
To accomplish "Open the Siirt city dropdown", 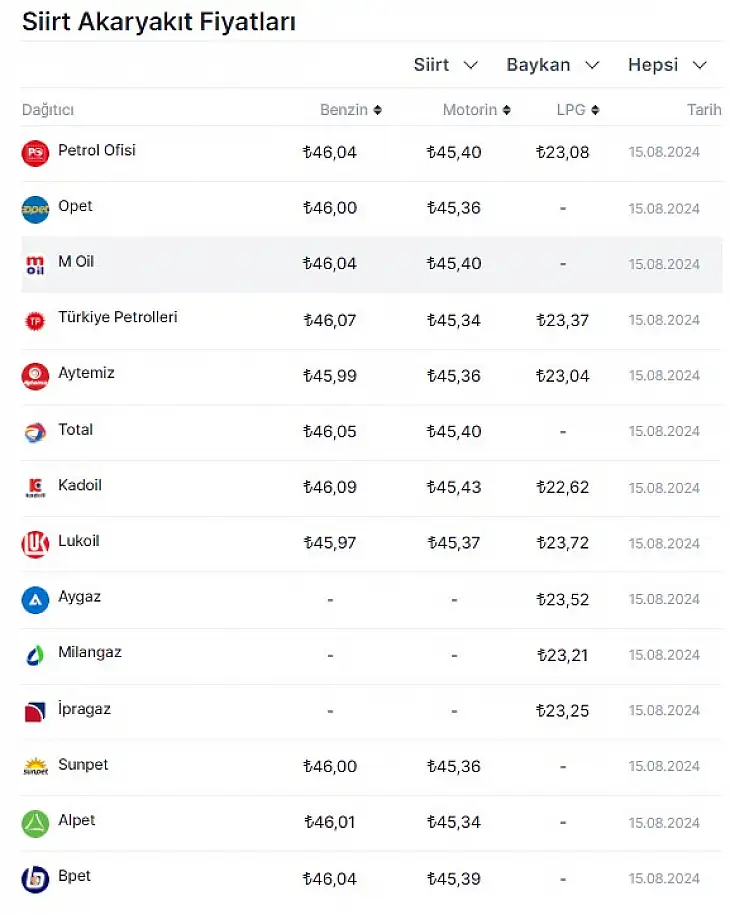I will [x=446, y=65].
